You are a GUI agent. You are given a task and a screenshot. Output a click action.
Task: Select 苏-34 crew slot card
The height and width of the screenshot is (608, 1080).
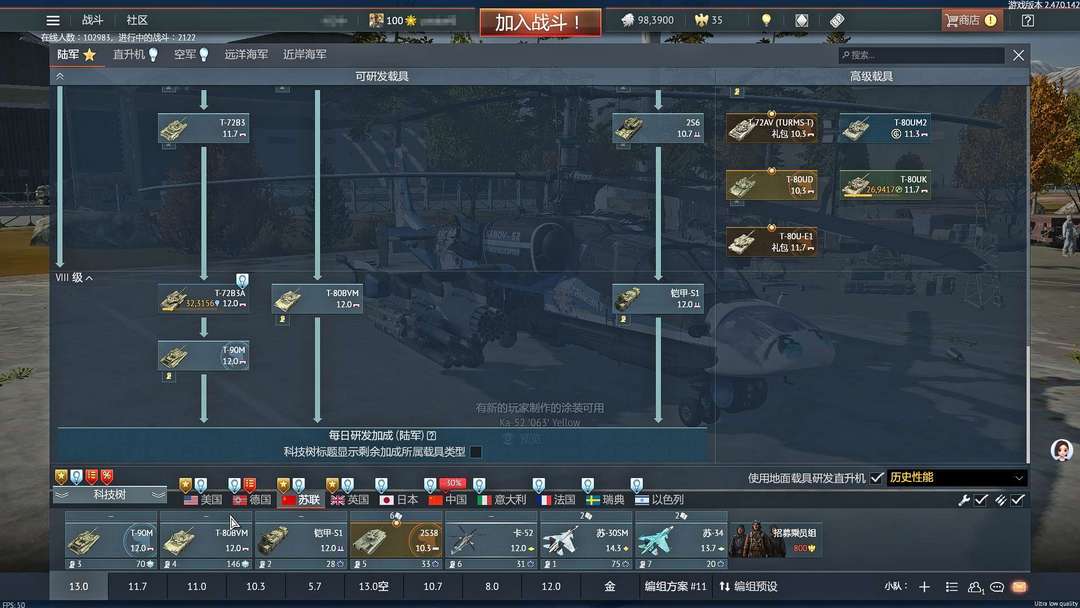(x=681, y=541)
